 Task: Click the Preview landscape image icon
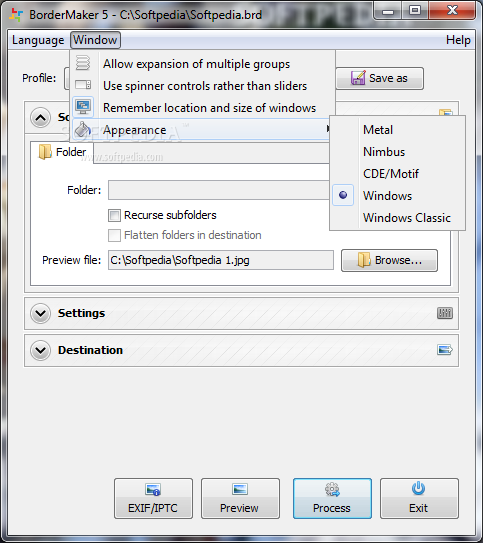point(240,489)
